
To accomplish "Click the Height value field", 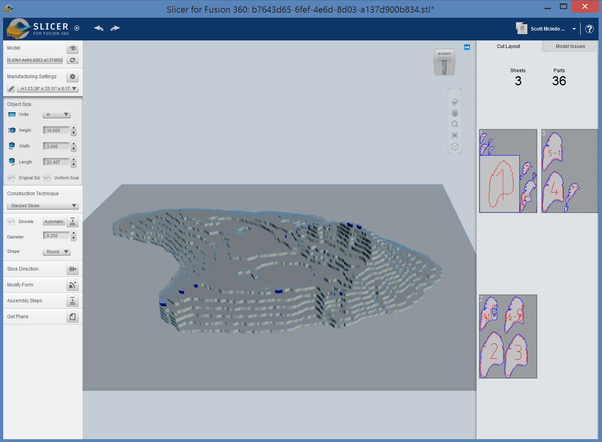I will 56,131.
